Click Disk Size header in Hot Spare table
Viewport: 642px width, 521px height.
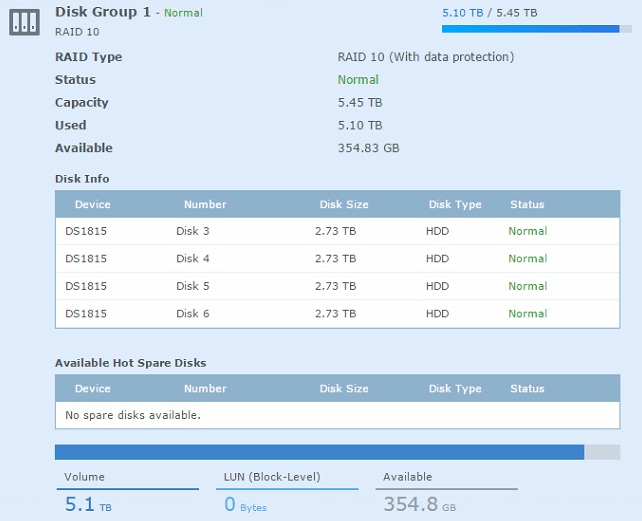(344, 389)
